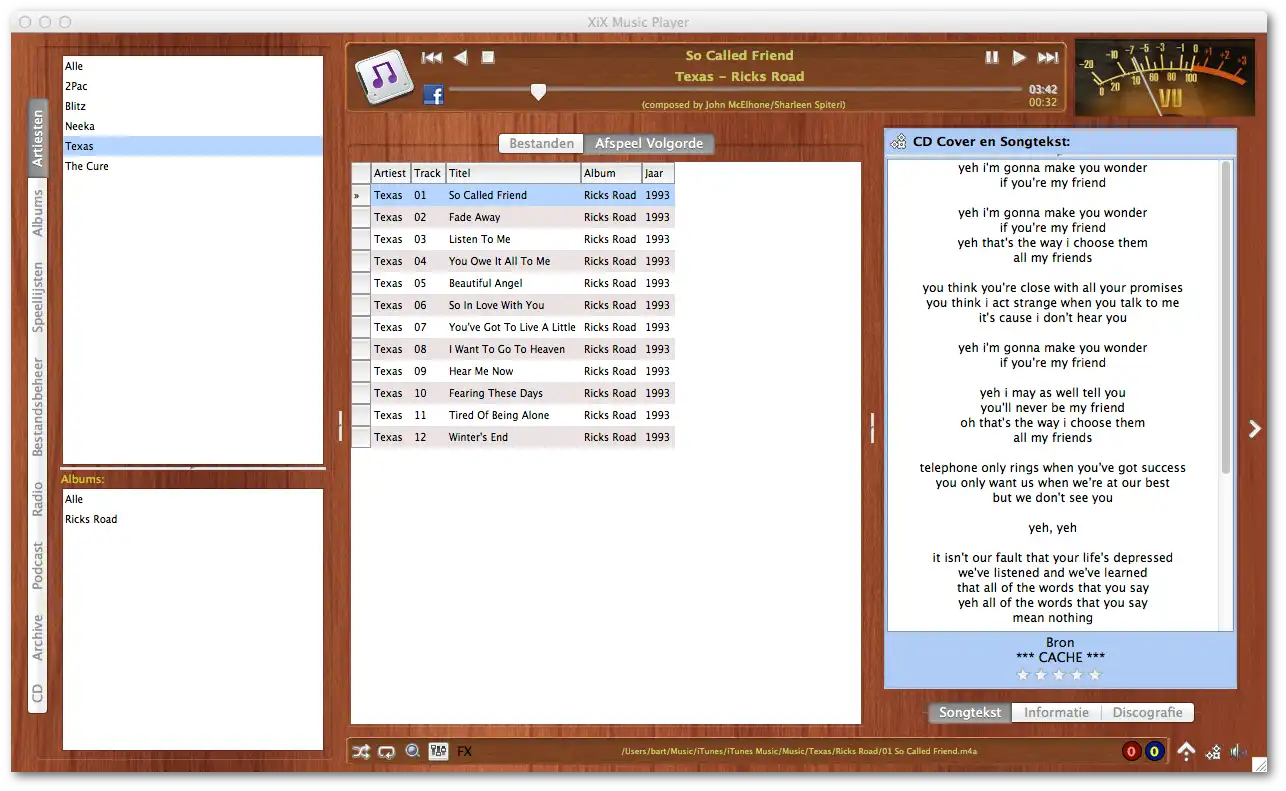The width and height of the screenshot is (1286, 791).
Task: Click the blue counter badge
Action: (1154, 752)
